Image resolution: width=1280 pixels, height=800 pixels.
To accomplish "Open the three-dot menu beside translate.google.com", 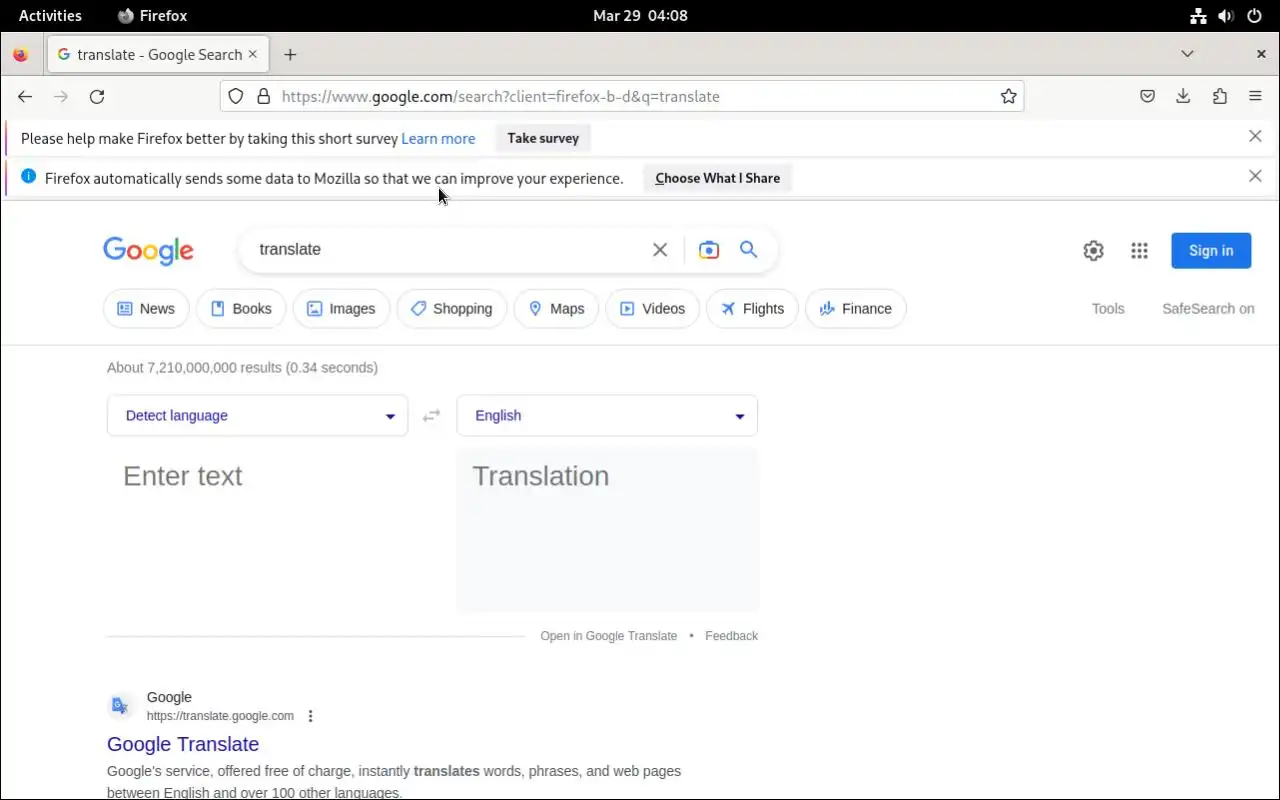I will pyautogui.click(x=311, y=716).
